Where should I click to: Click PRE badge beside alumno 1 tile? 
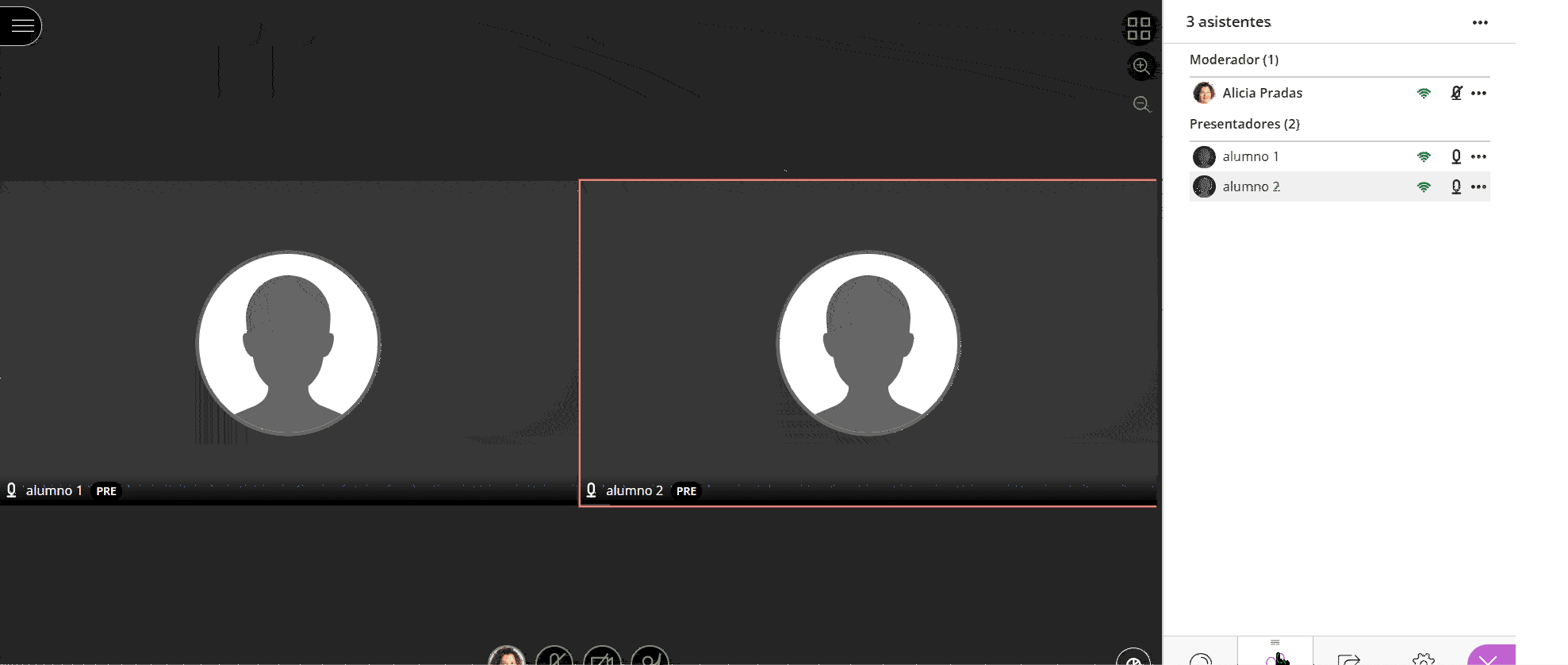pos(106,490)
